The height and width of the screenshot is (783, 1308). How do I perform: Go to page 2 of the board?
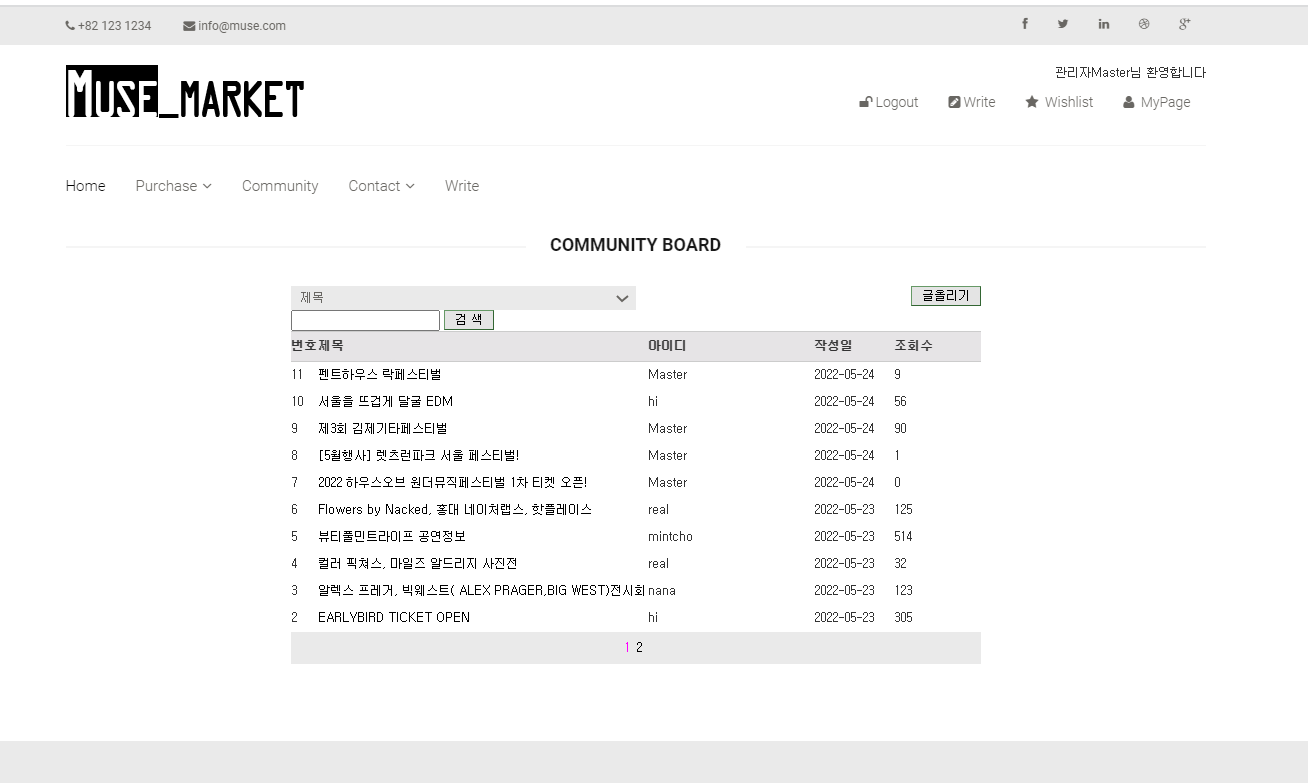[640, 647]
